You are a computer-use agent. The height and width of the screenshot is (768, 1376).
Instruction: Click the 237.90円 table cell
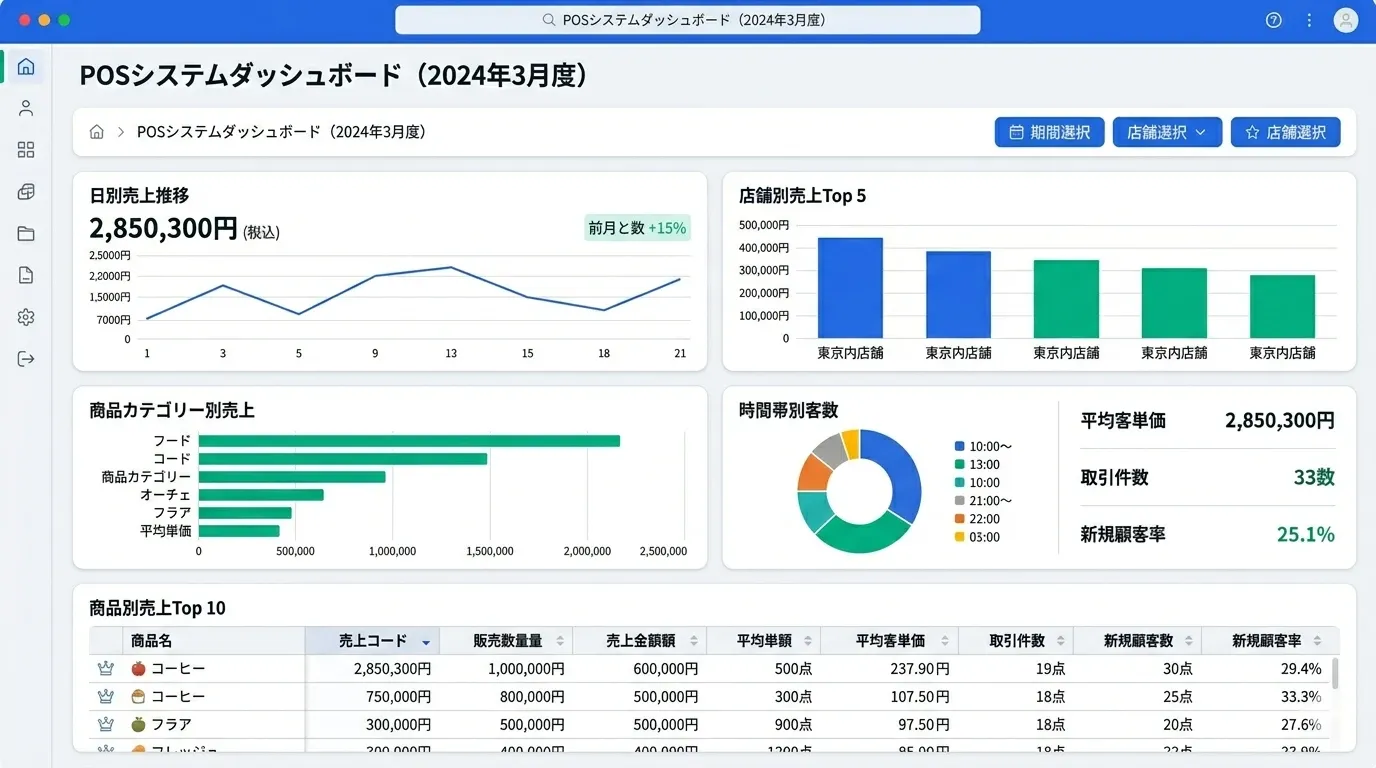(918, 669)
